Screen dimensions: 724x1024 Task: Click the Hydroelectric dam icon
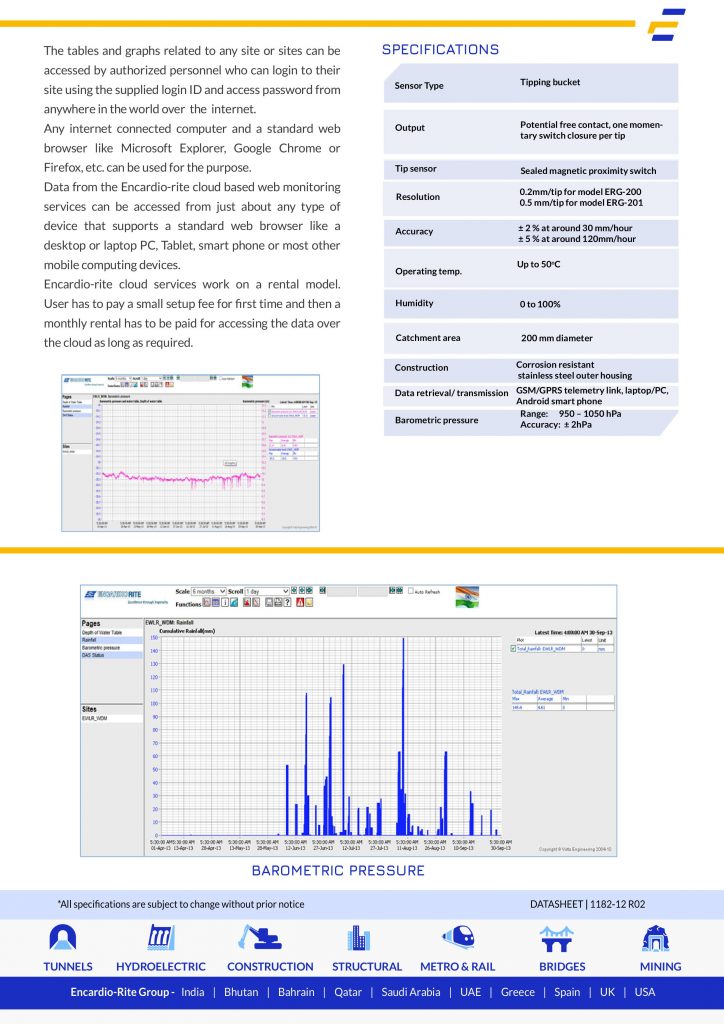tap(161, 936)
